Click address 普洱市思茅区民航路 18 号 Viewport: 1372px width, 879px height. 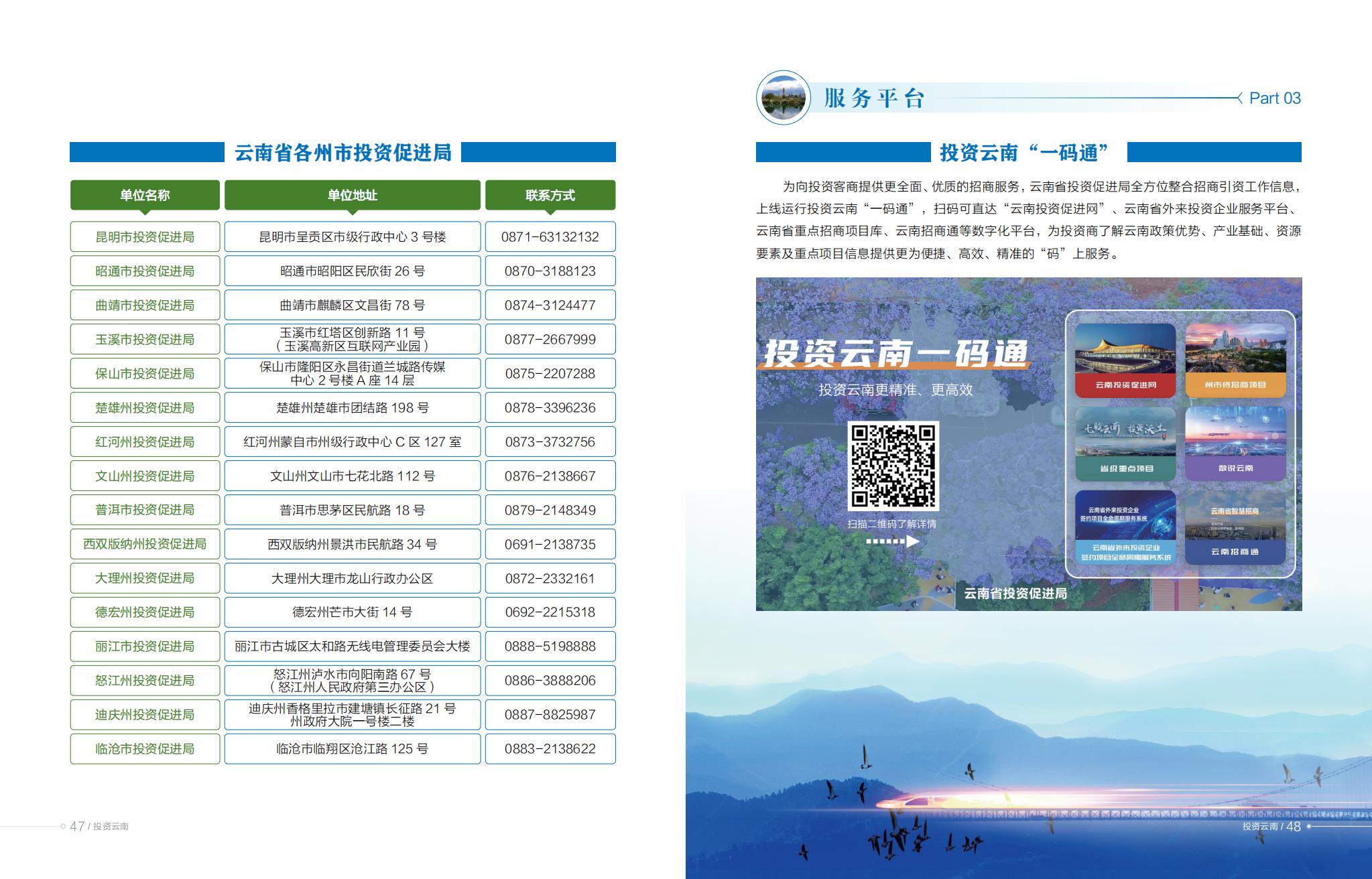coord(353,510)
